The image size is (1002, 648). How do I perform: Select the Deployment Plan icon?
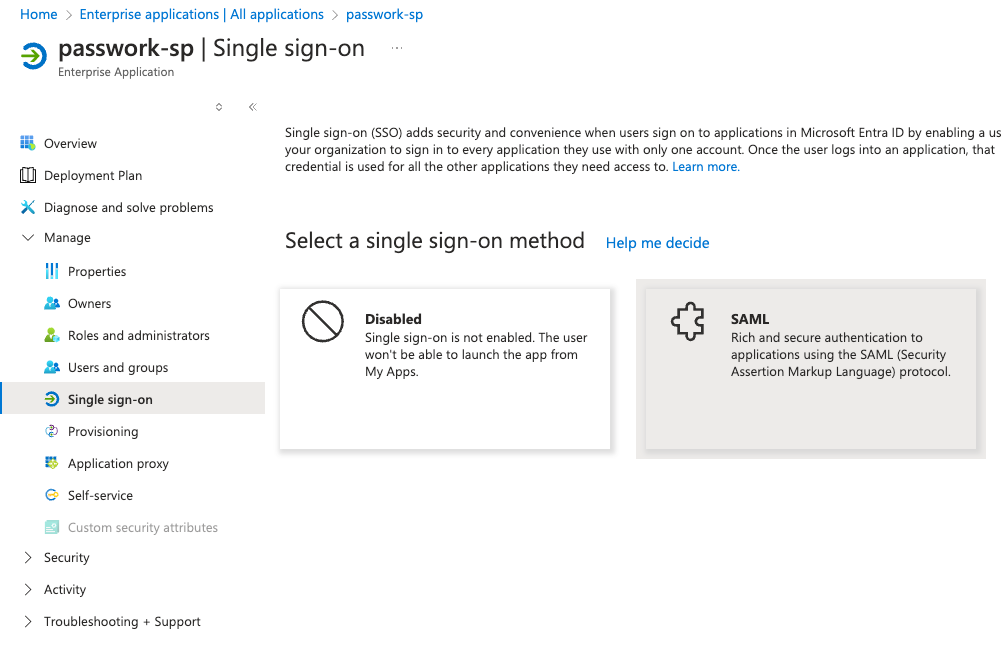pyautogui.click(x=29, y=175)
